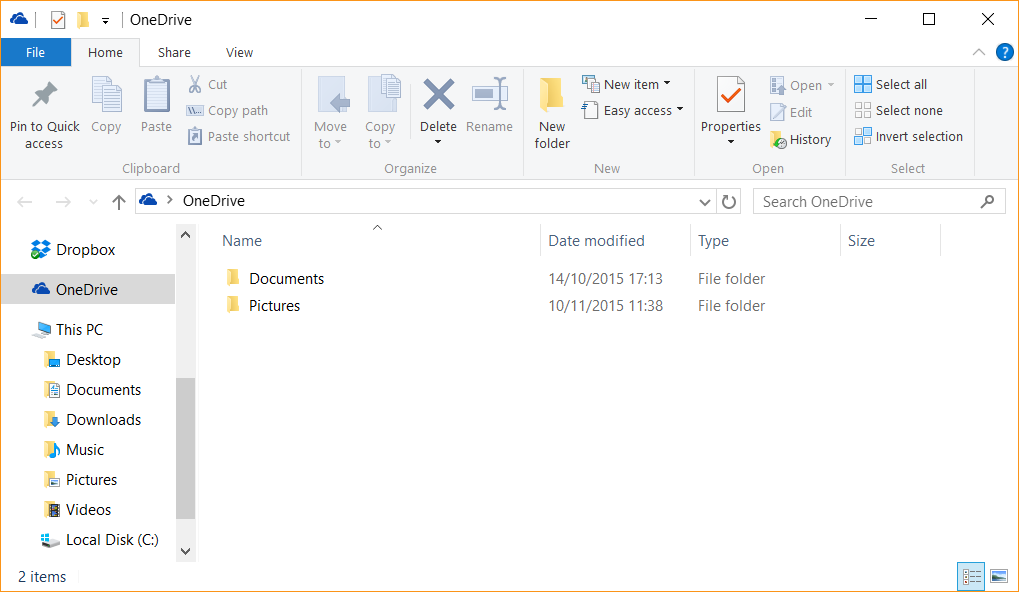Click the Rename icon
The width and height of the screenshot is (1019, 592).
pos(489,94)
